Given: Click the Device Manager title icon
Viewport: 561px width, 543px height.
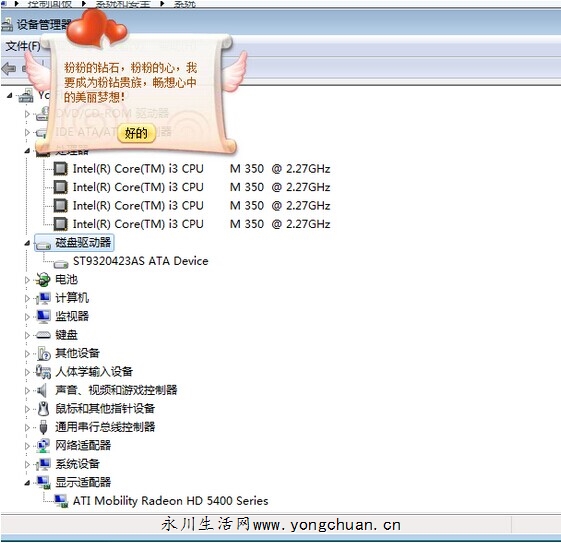Looking at the screenshot, I should point(7,25).
